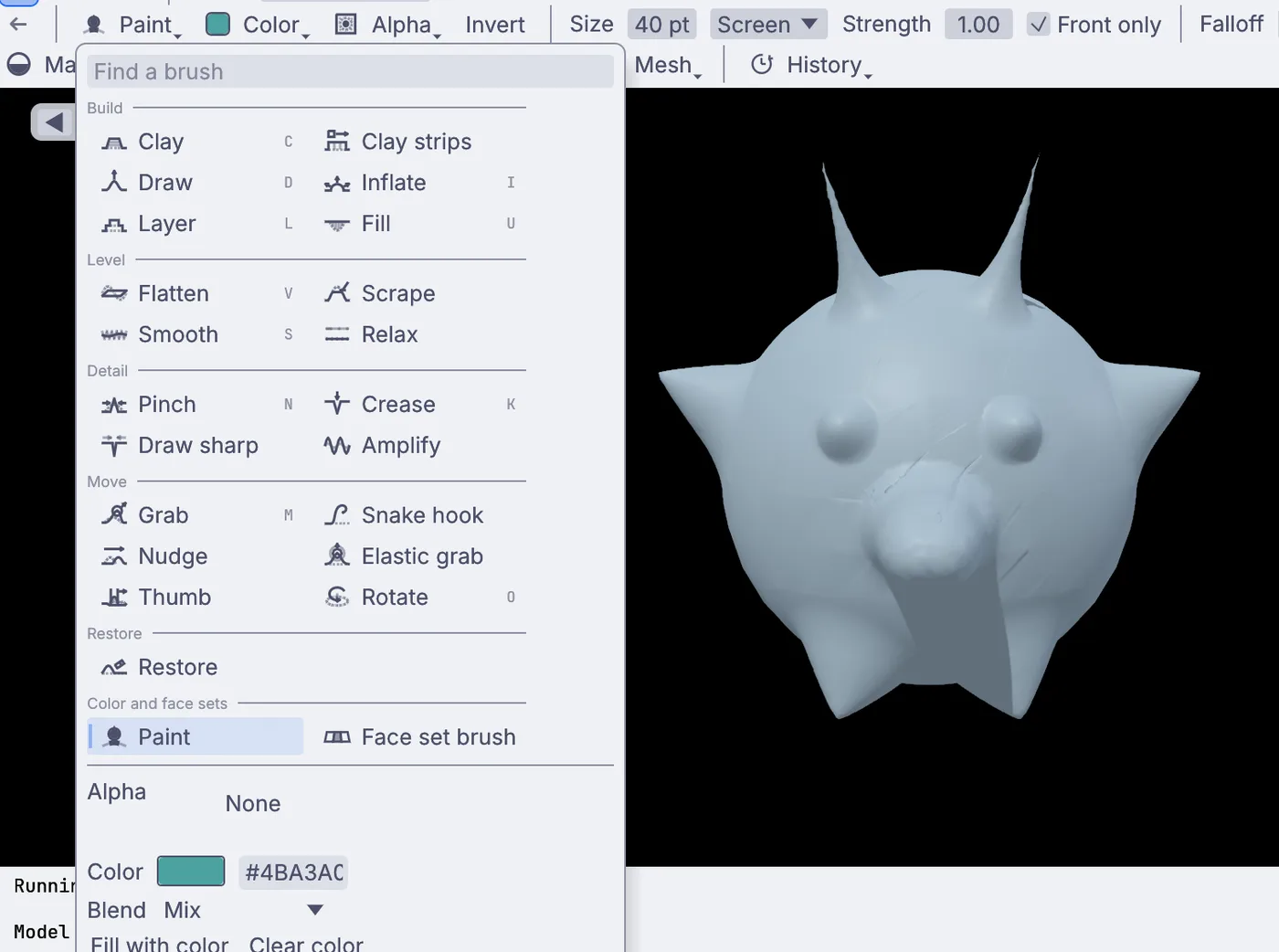Select the Nudge brush

pyautogui.click(x=196, y=556)
